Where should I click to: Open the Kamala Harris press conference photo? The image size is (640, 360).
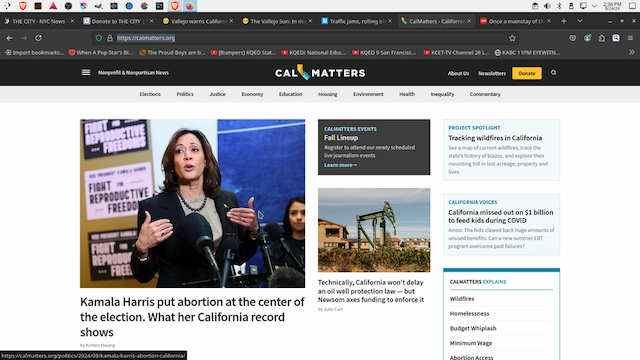coord(192,203)
